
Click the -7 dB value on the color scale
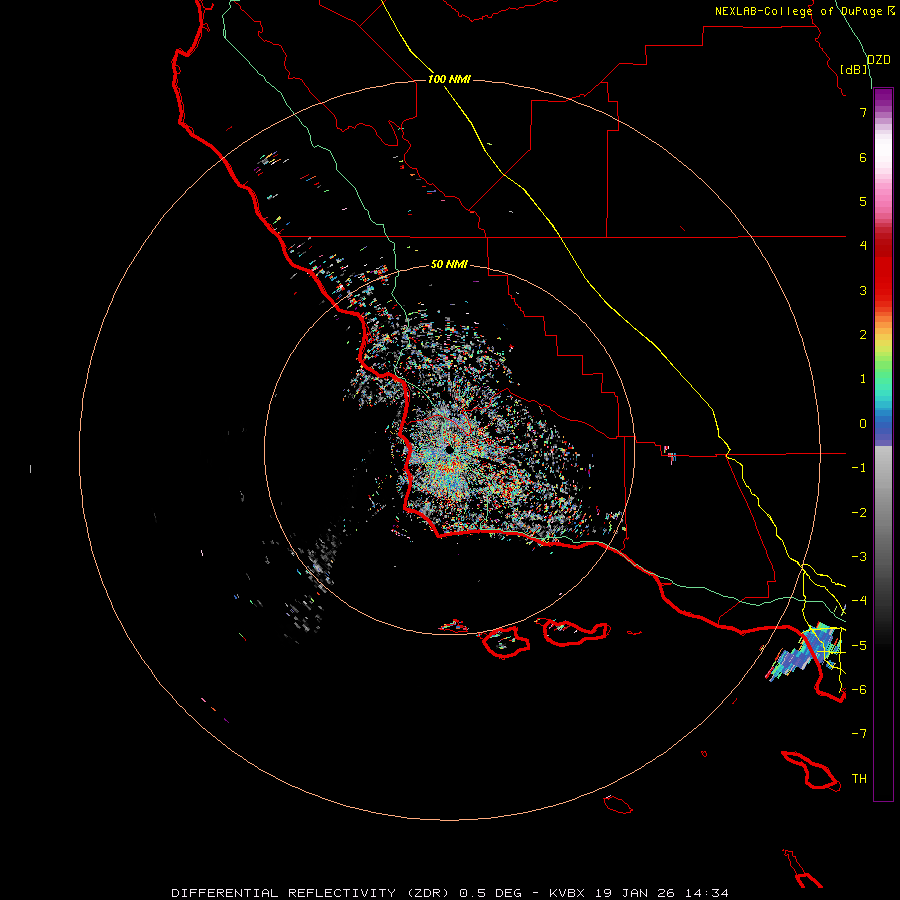[x=859, y=734]
